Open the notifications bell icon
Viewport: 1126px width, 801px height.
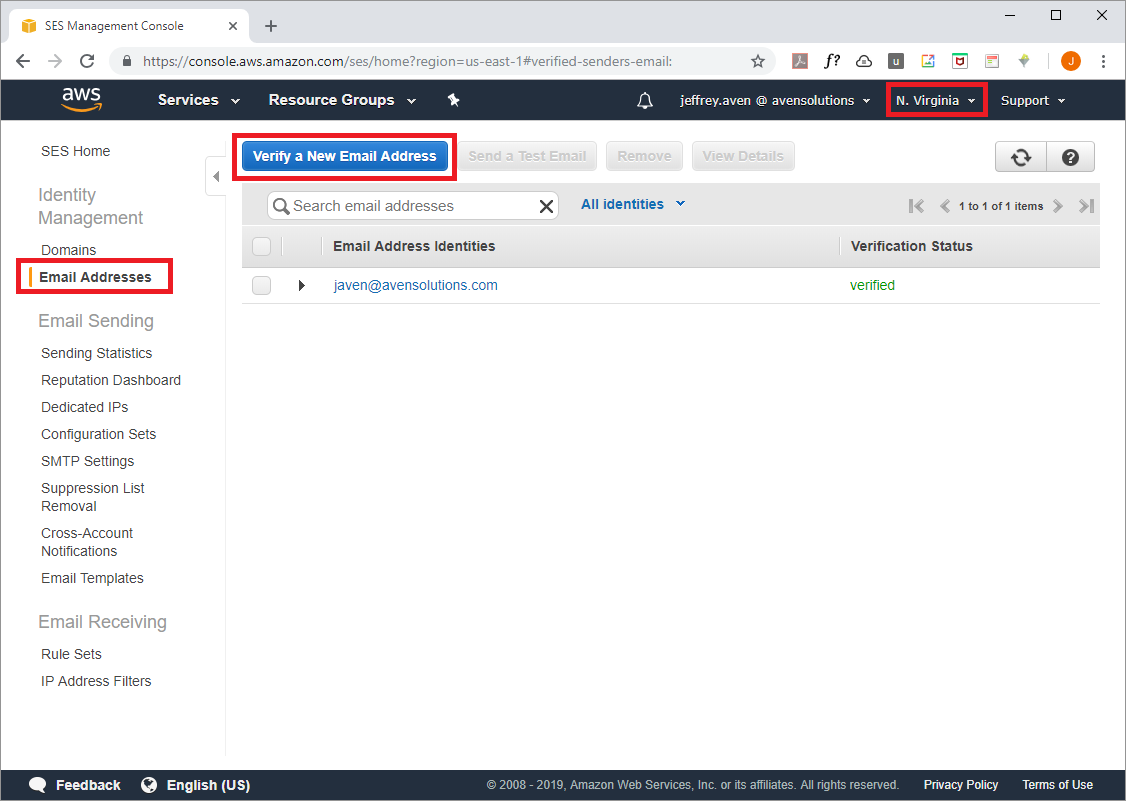645,101
